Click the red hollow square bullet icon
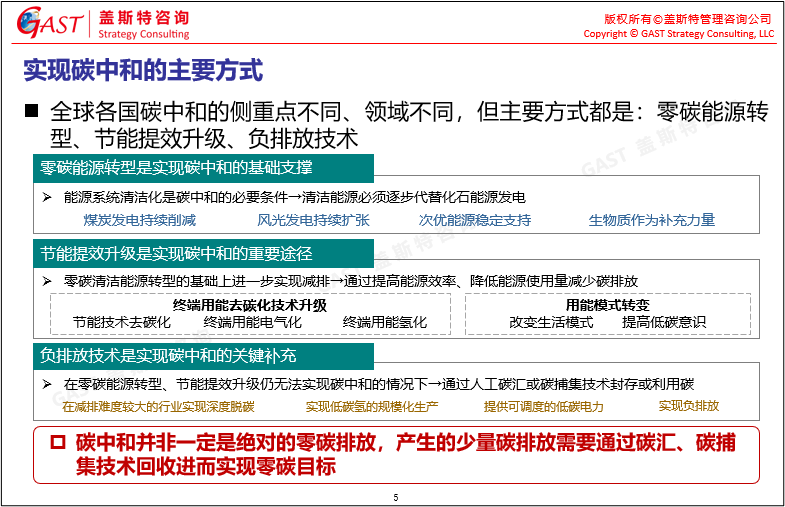 coord(57,443)
